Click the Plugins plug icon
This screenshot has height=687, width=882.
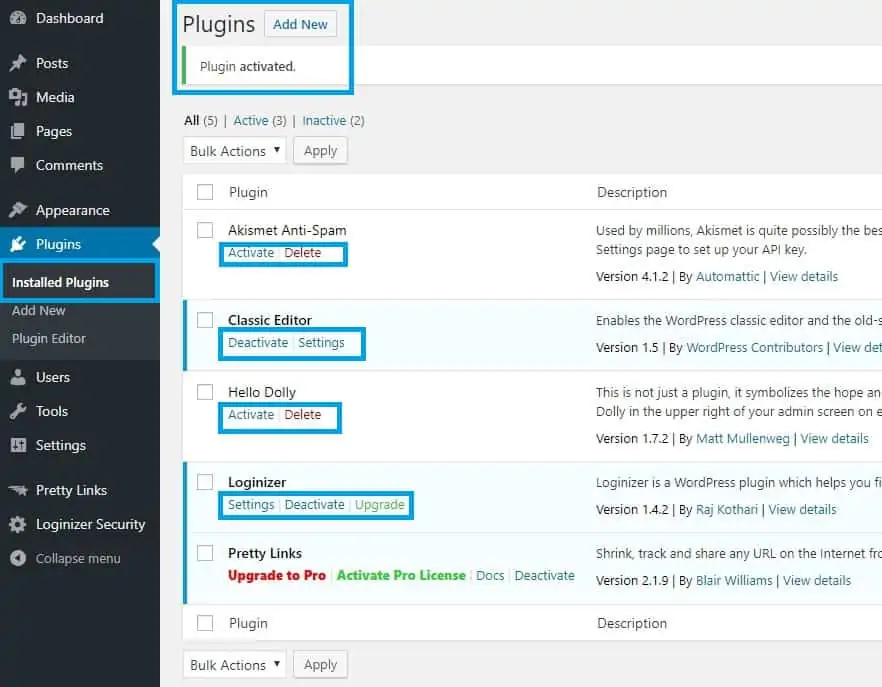(18, 244)
